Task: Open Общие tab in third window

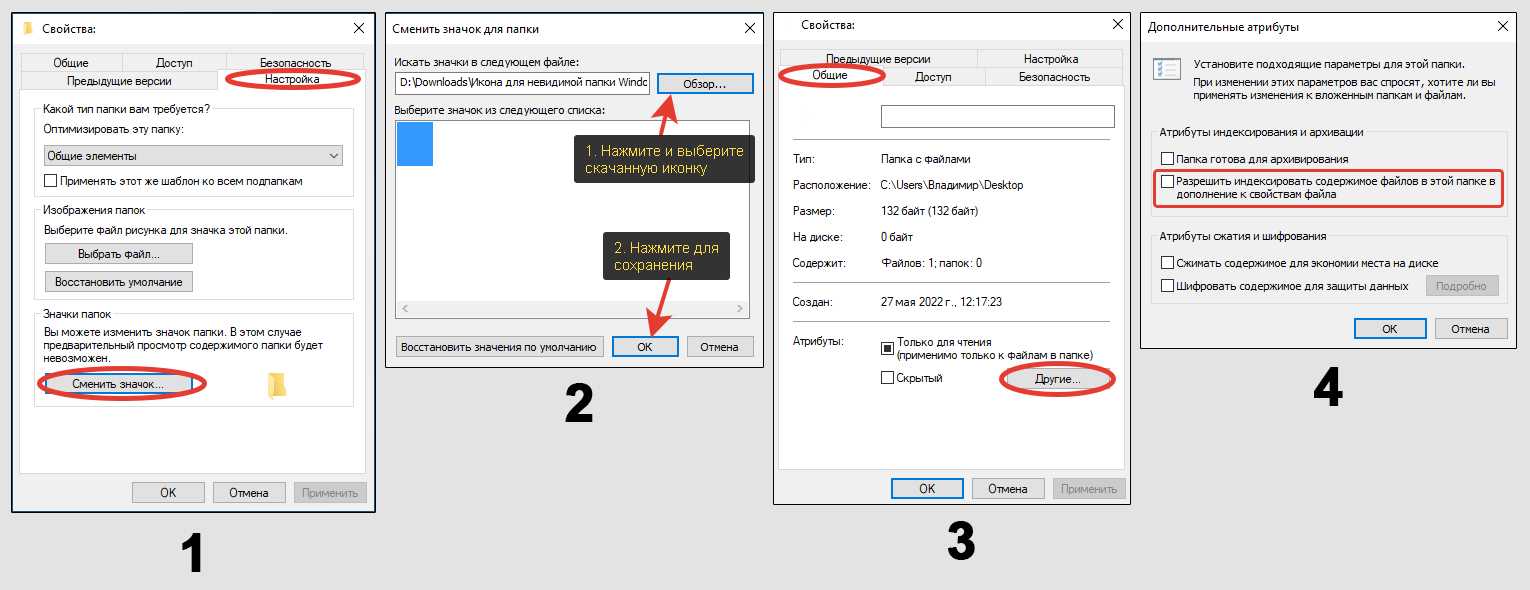Action: [x=830, y=76]
